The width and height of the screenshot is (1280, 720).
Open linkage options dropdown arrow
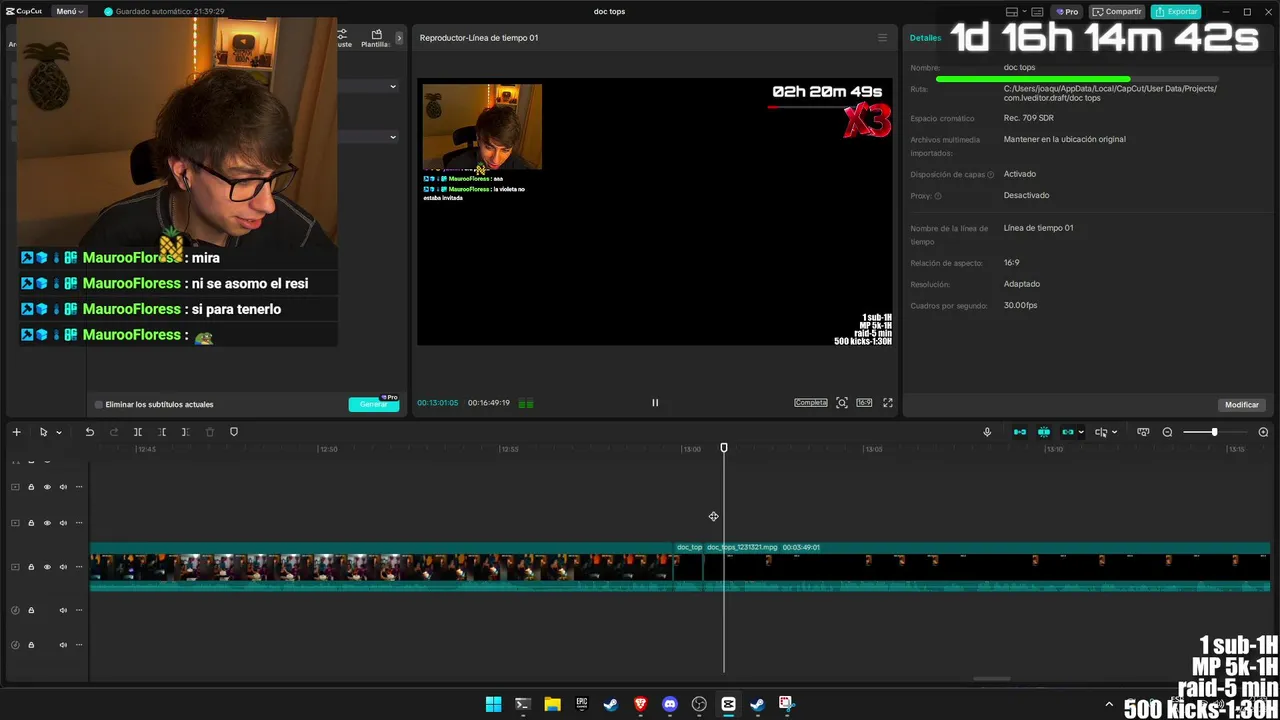1081,433
